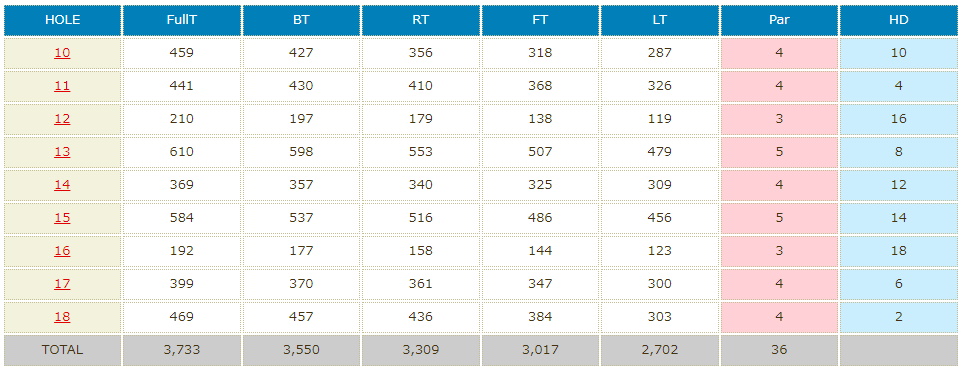The width and height of the screenshot is (962, 372).
Task: Open hole 10 link
Action: coord(62,53)
